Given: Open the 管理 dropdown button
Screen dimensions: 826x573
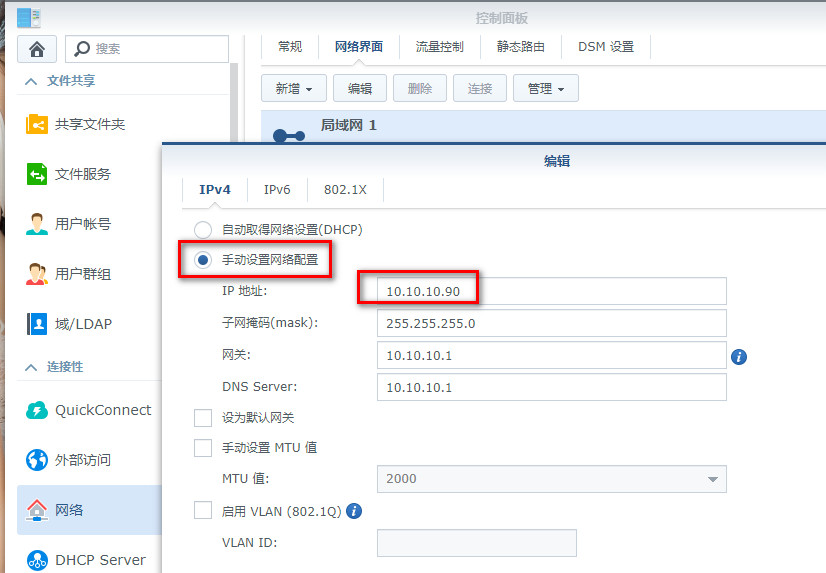Looking at the screenshot, I should (x=546, y=88).
